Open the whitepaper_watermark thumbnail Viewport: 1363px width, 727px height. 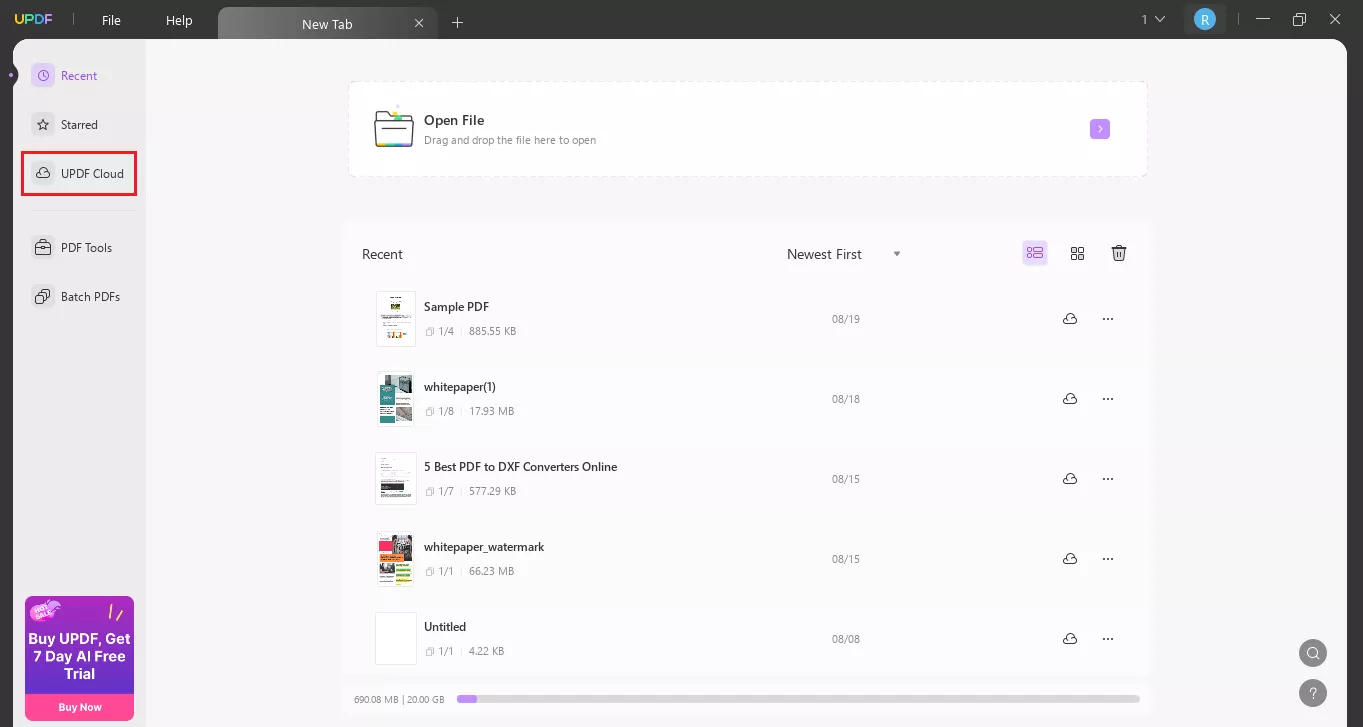(x=396, y=559)
